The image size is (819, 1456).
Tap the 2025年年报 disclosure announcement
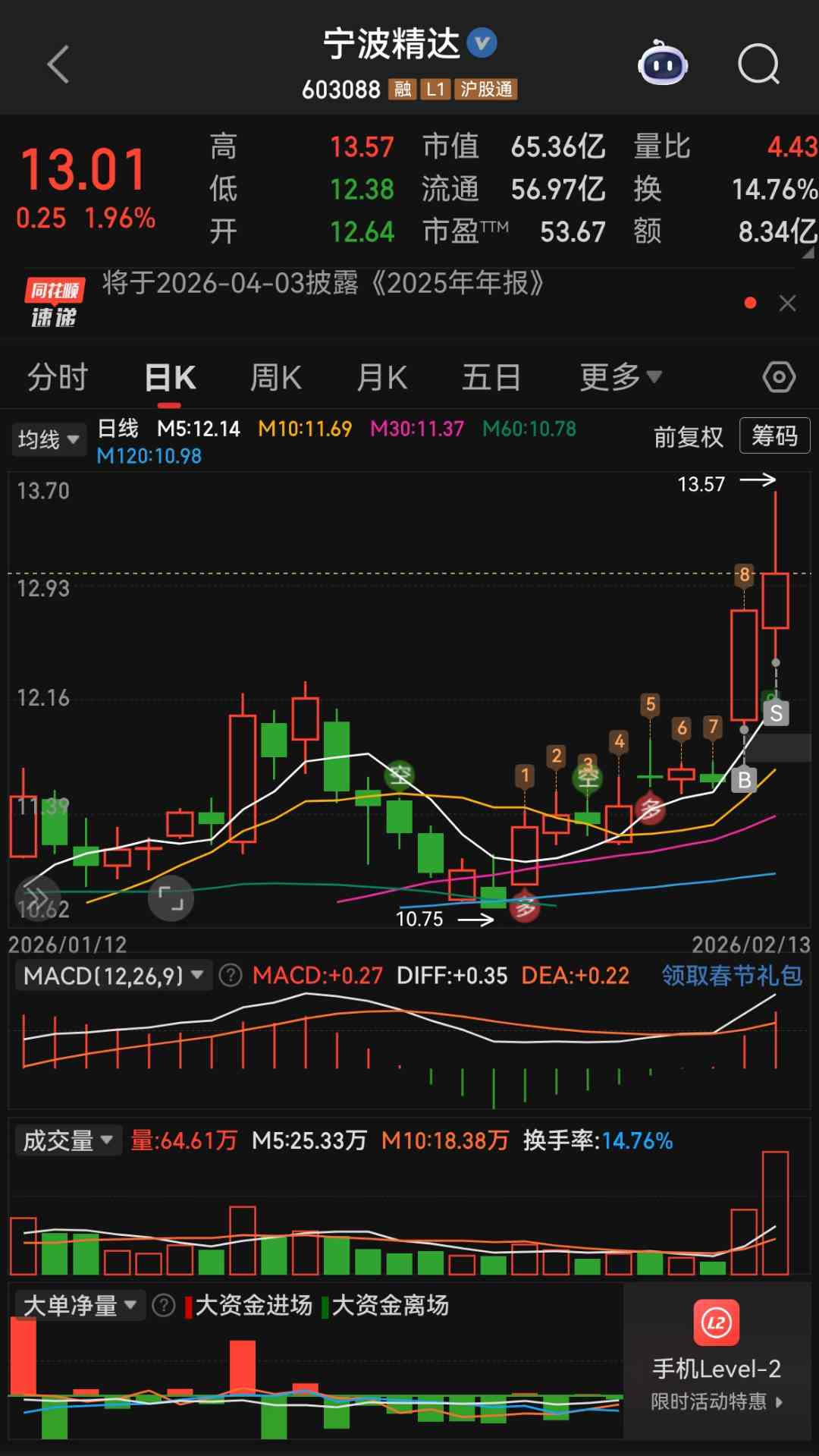pos(324,283)
